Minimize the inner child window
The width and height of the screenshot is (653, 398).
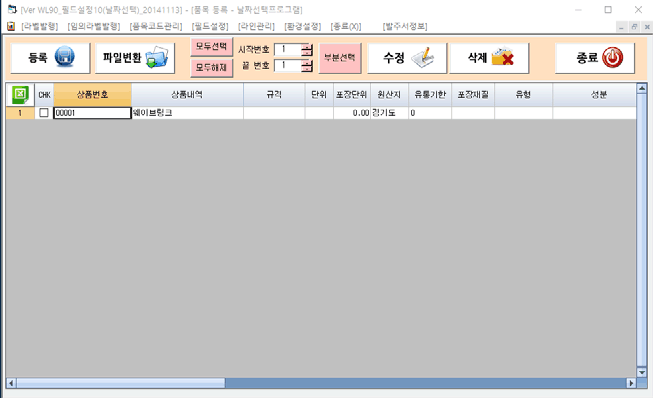(x=621, y=27)
